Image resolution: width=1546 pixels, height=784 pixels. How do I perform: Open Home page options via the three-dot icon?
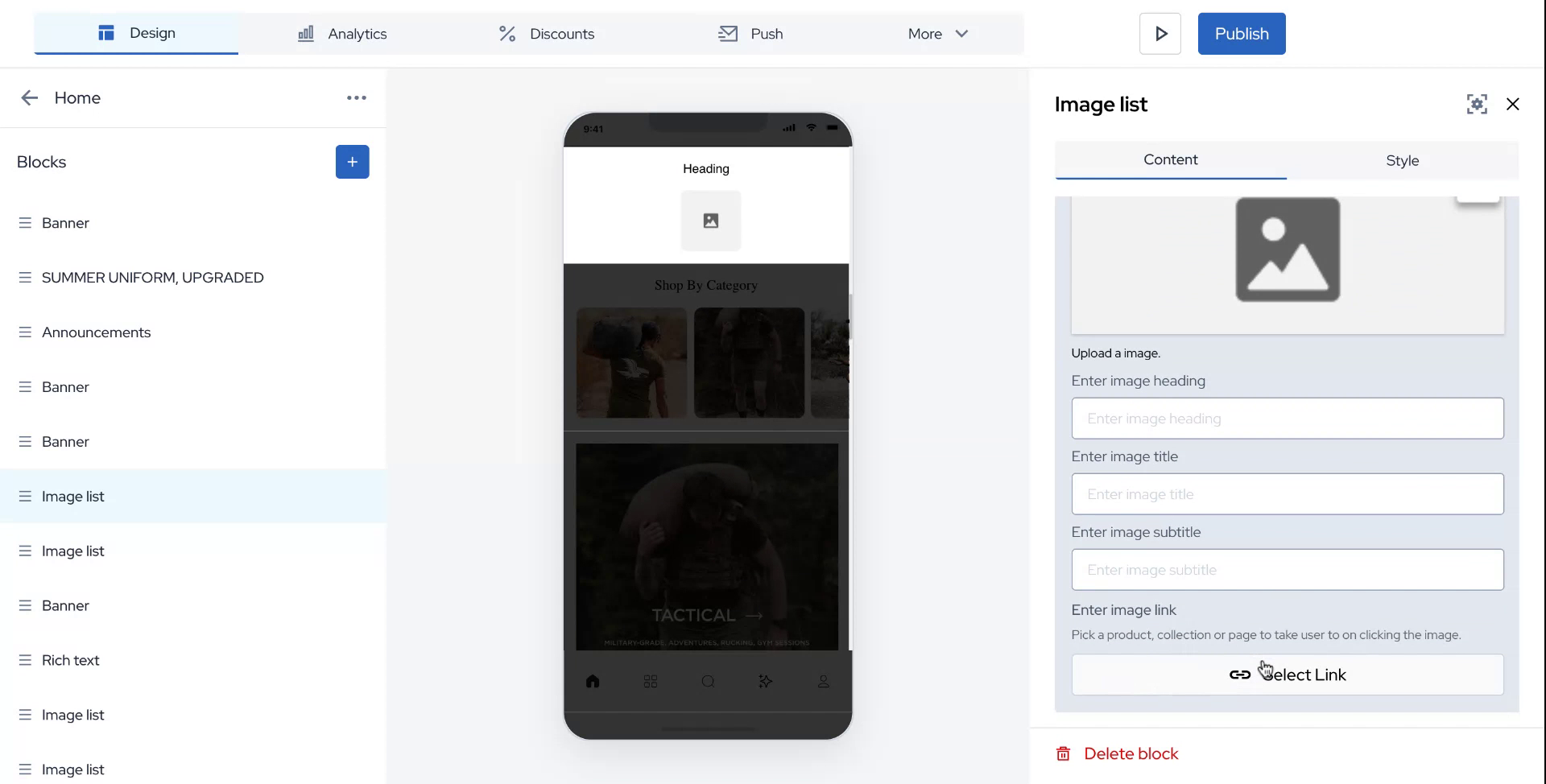click(356, 97)
